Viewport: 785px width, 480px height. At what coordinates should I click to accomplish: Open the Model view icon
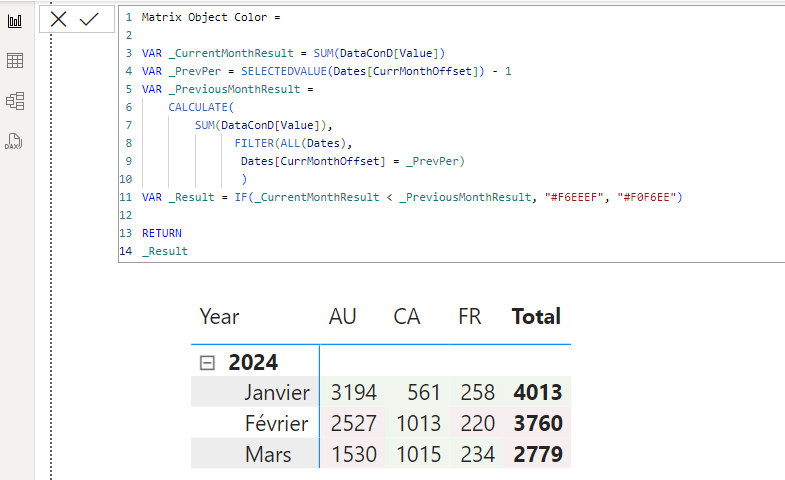(15, 101)
